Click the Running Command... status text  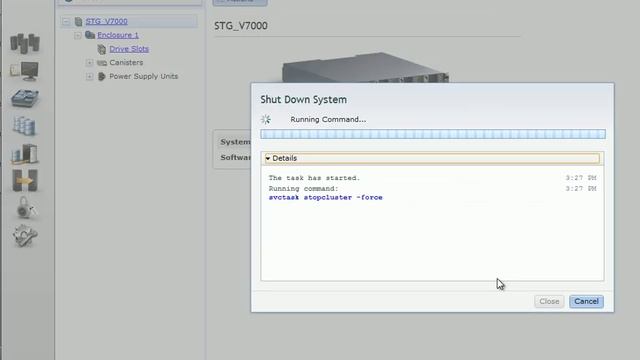328,119
